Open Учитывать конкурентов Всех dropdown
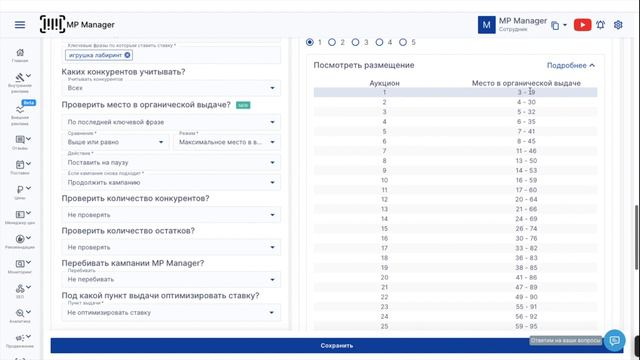640x360 pixels. 171,87
